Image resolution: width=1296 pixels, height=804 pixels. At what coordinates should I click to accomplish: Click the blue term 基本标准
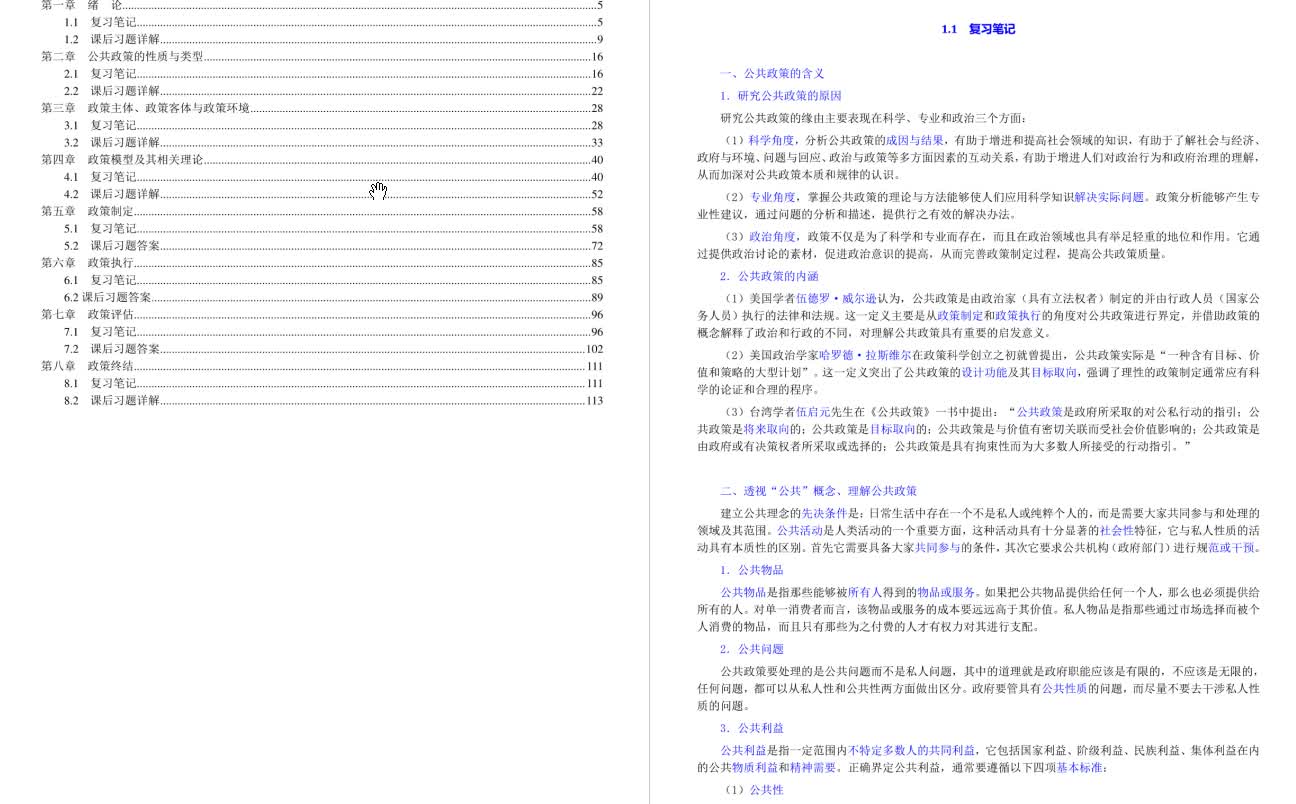click(1080, 767)
